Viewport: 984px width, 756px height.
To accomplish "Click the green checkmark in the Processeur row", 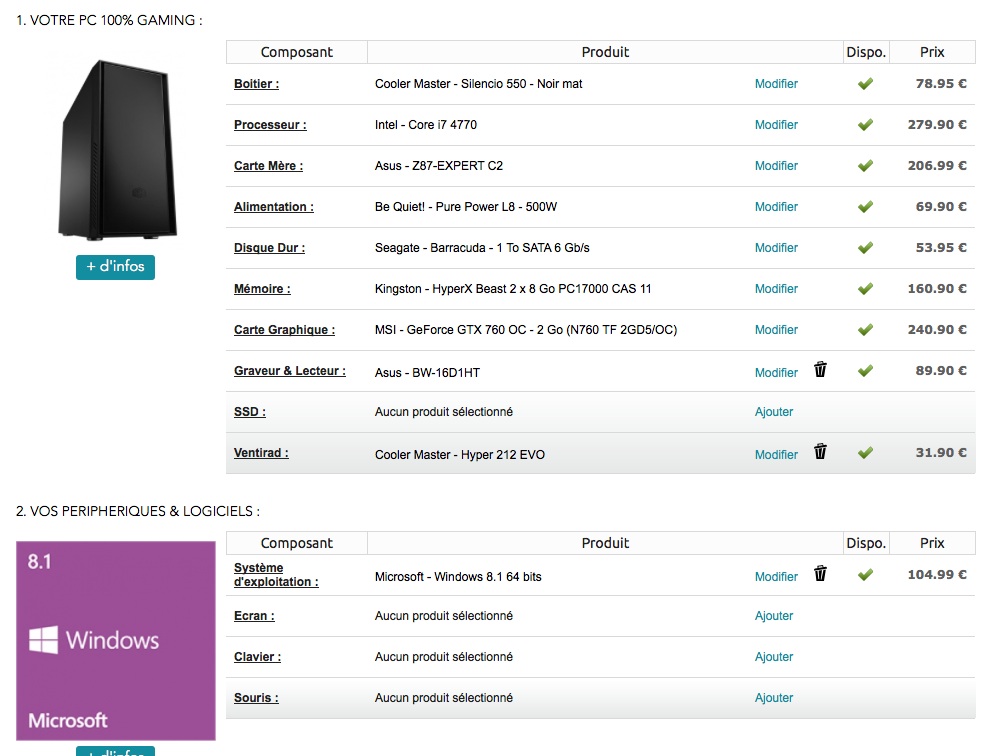I will 865,125.
